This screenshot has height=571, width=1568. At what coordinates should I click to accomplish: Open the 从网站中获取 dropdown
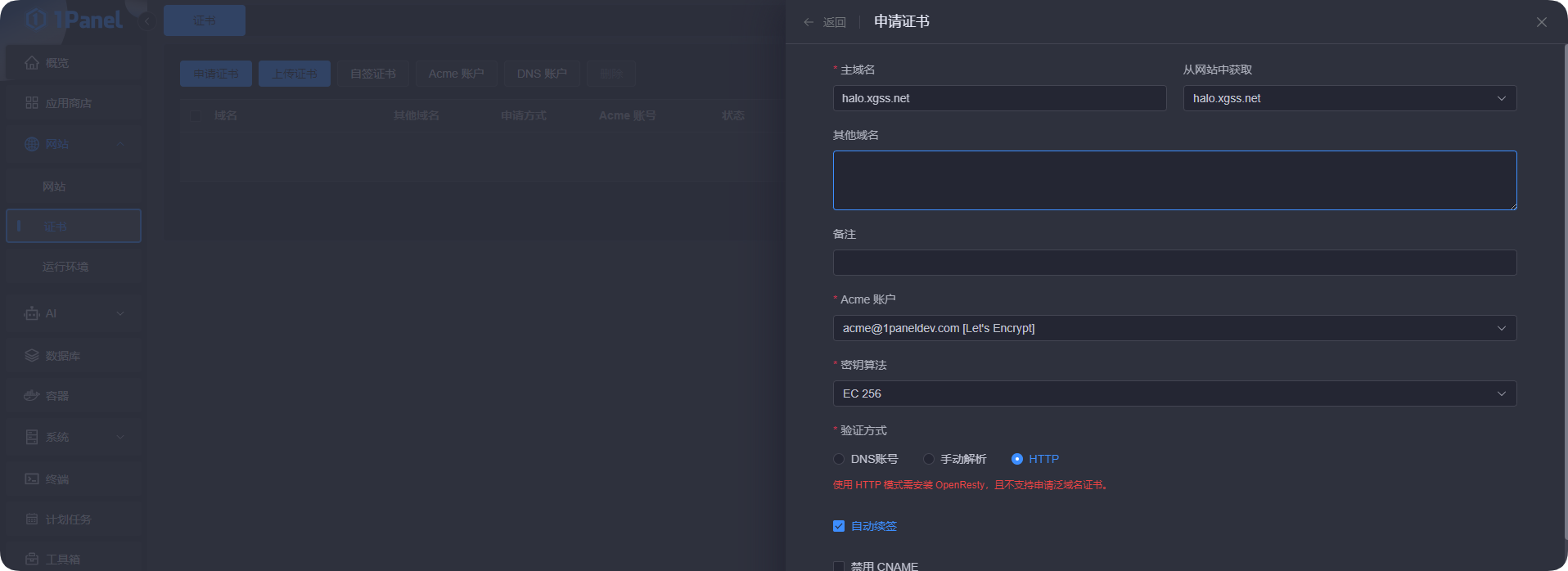click(1349, 98)
